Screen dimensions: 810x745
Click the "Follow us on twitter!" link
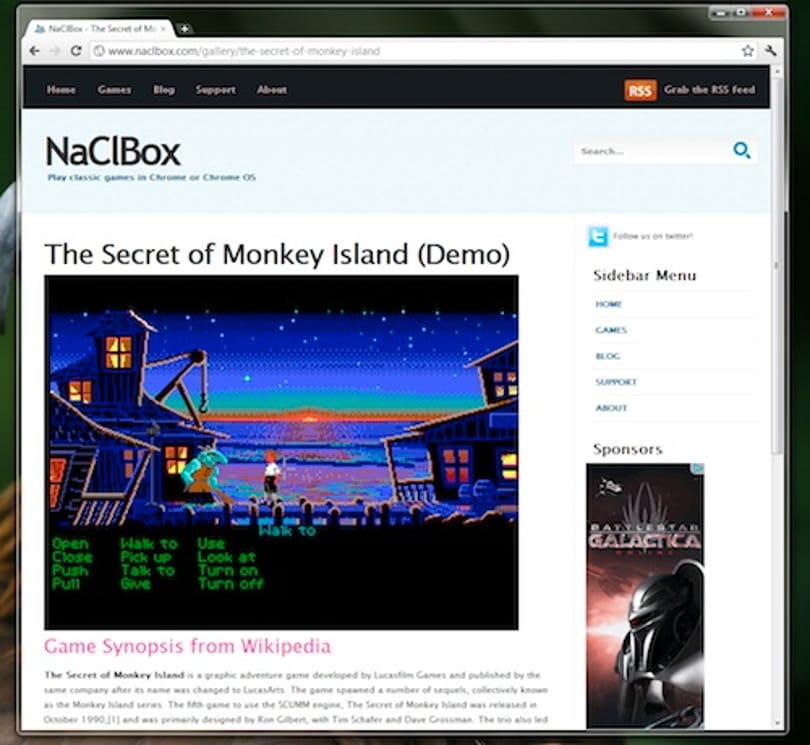[x=653, y=236]
